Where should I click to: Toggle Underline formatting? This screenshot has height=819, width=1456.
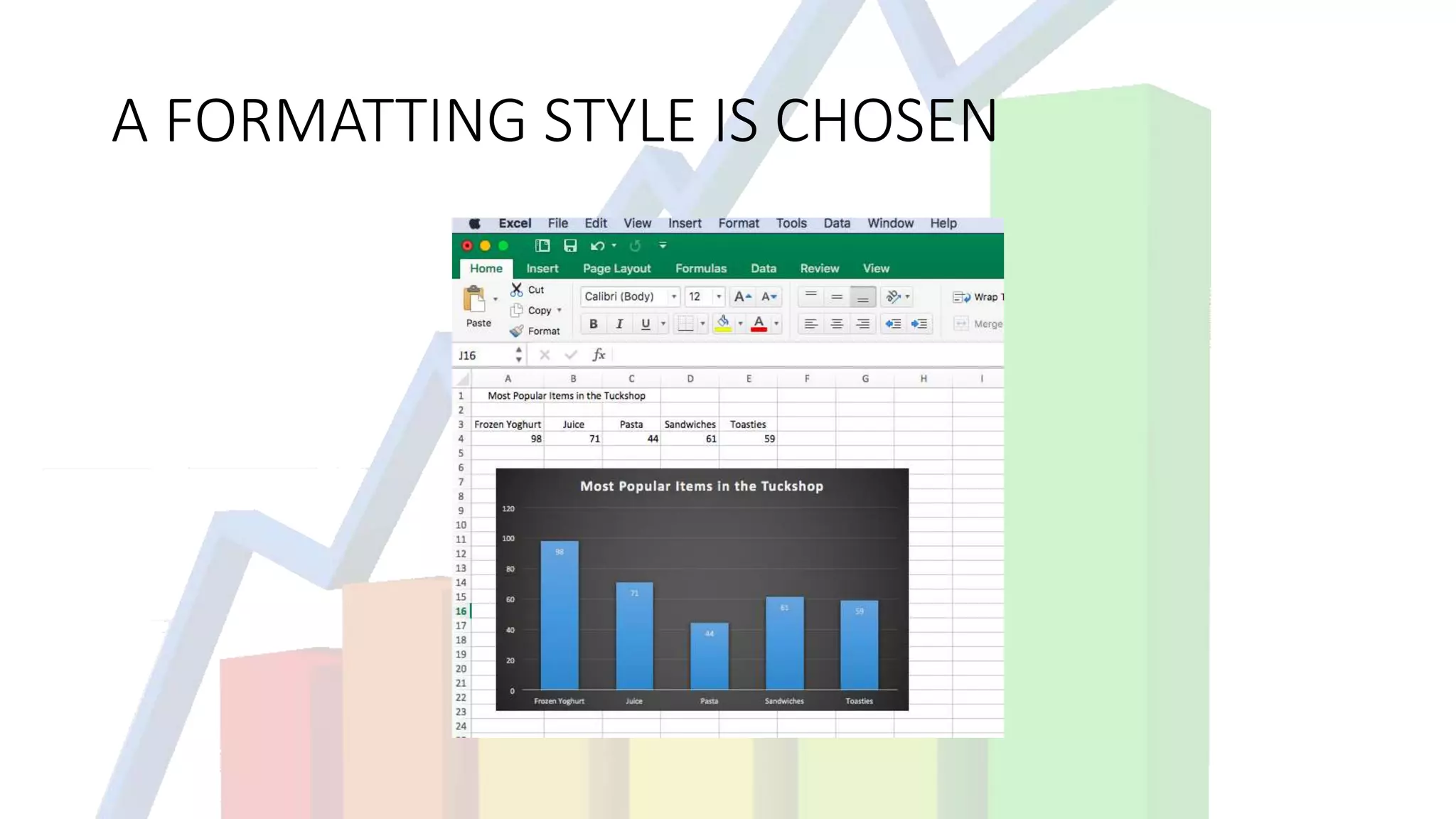646,324
